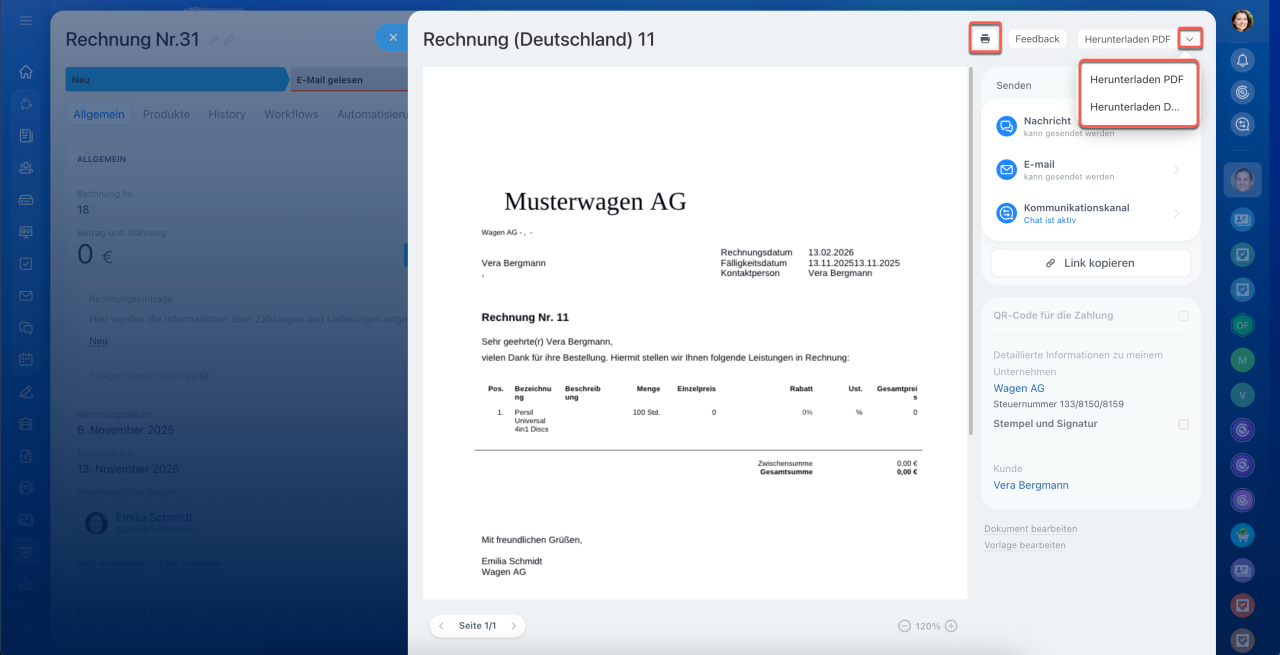The width and height of the screenshot is (1280, 655).
Task: Click the Nachricht chat bubble icon
Action: pyautogui.click(x=1006, y=126)
